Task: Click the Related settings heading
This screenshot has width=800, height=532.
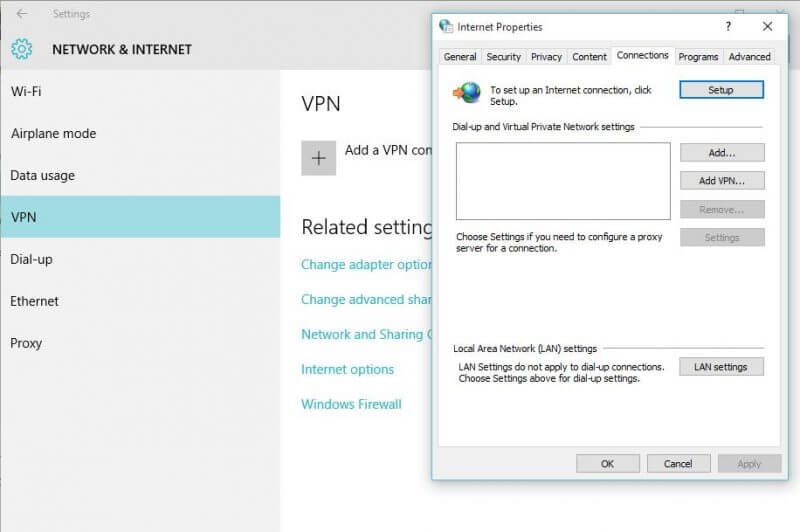Action: pos(366,227)
